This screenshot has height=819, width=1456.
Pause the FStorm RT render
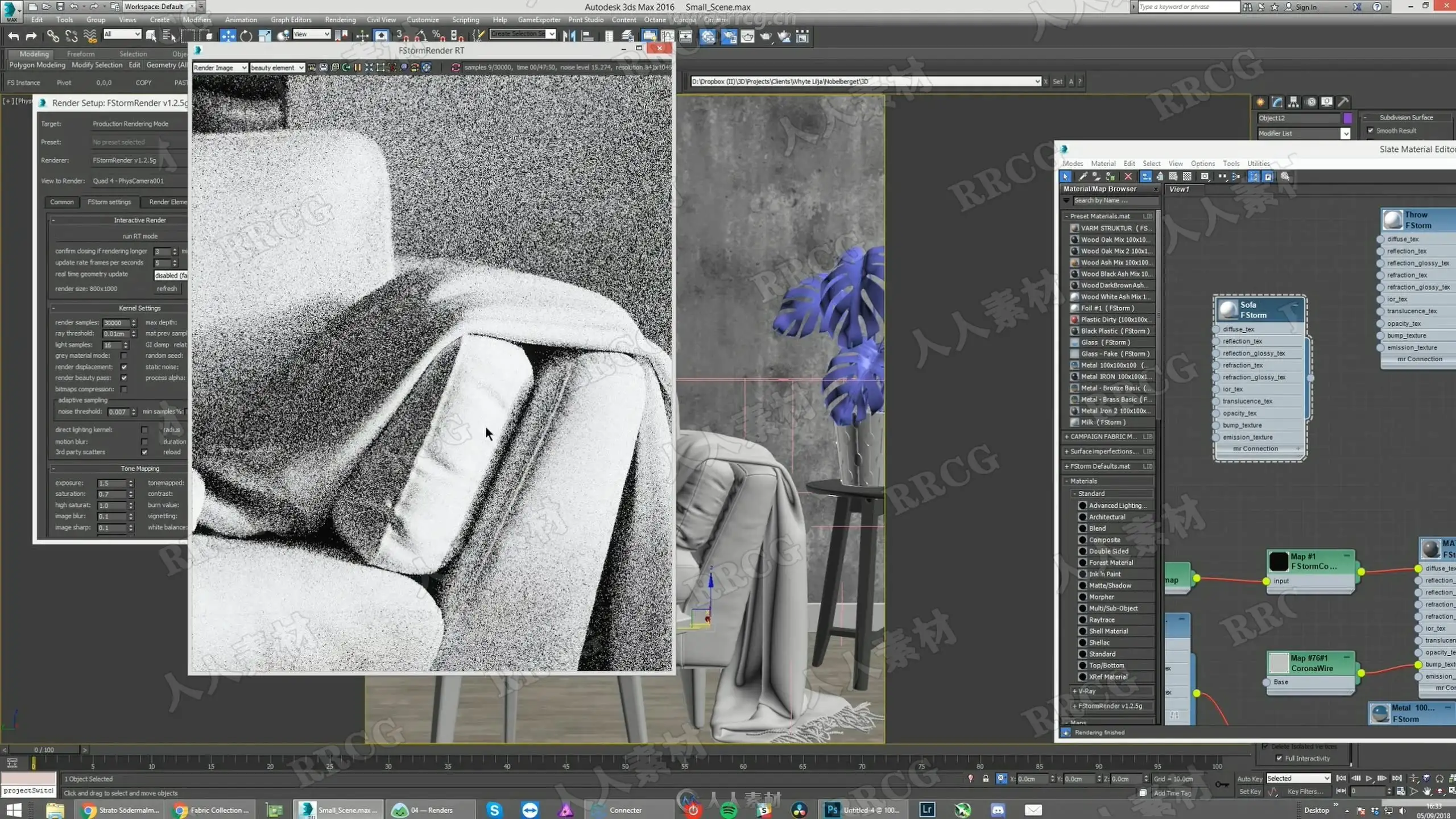point(357,67)
